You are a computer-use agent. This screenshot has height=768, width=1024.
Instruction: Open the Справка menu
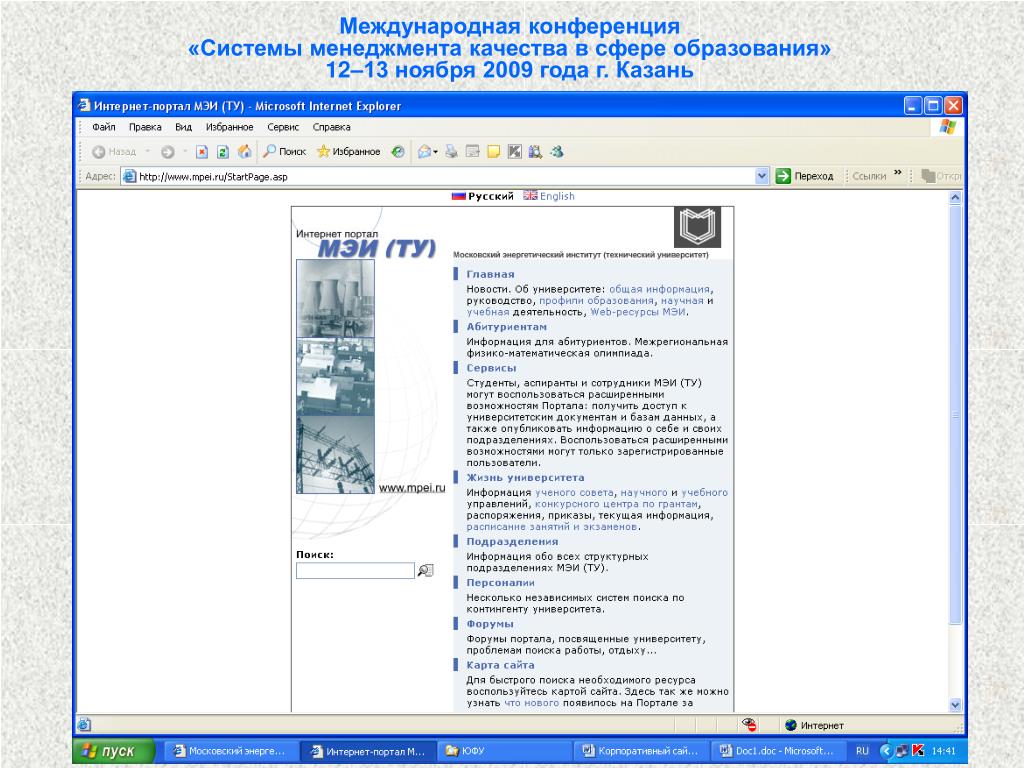[332, 127]
